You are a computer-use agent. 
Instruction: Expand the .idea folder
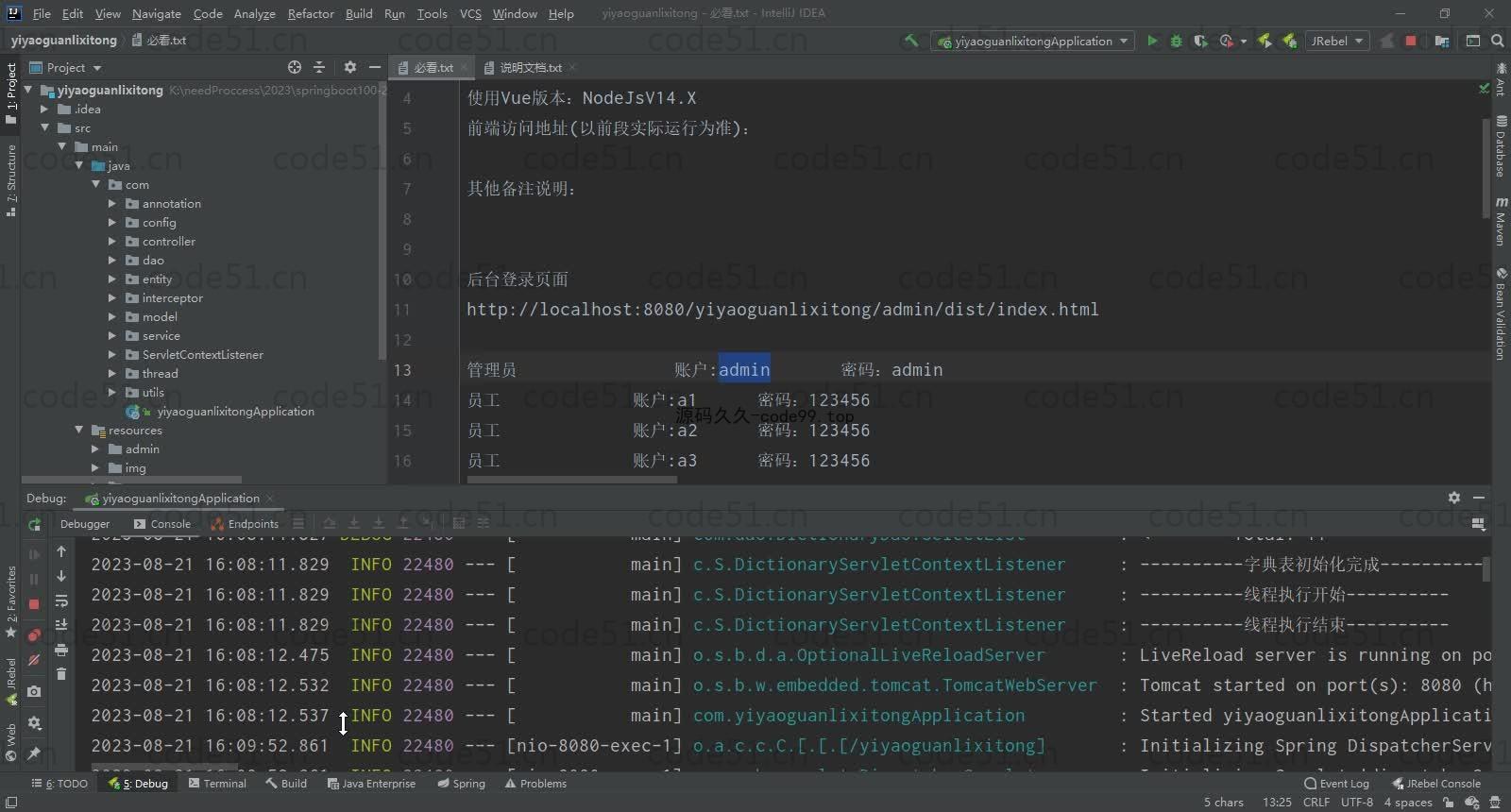(x=44, y=109)
